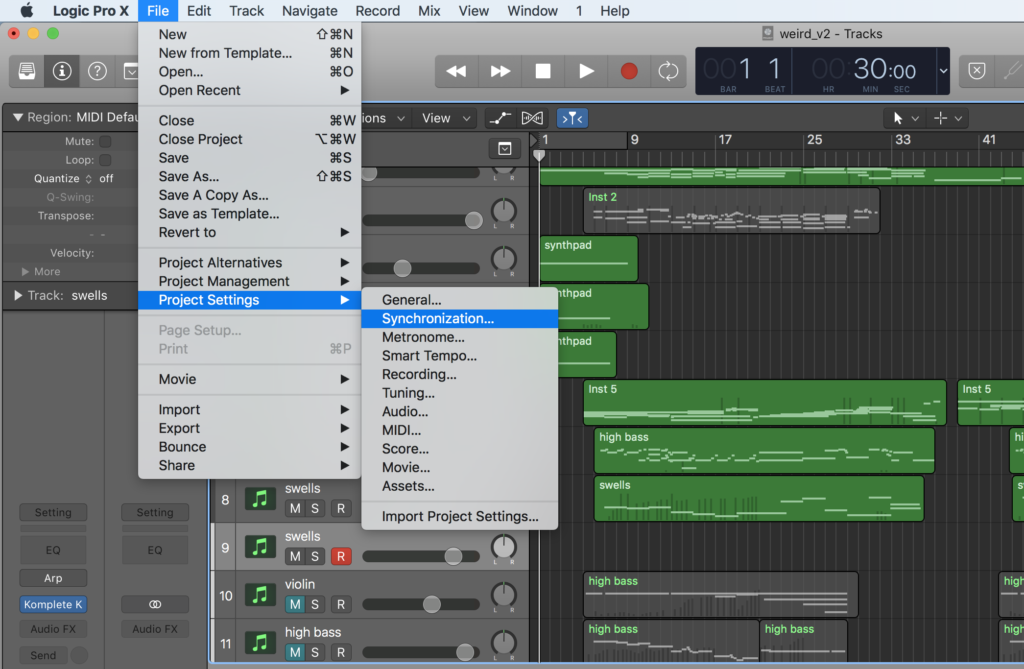This screenshot has height=669, width=1024.
Task: Click the instrument icon on track 11 high bass
Action: (260, 643)
